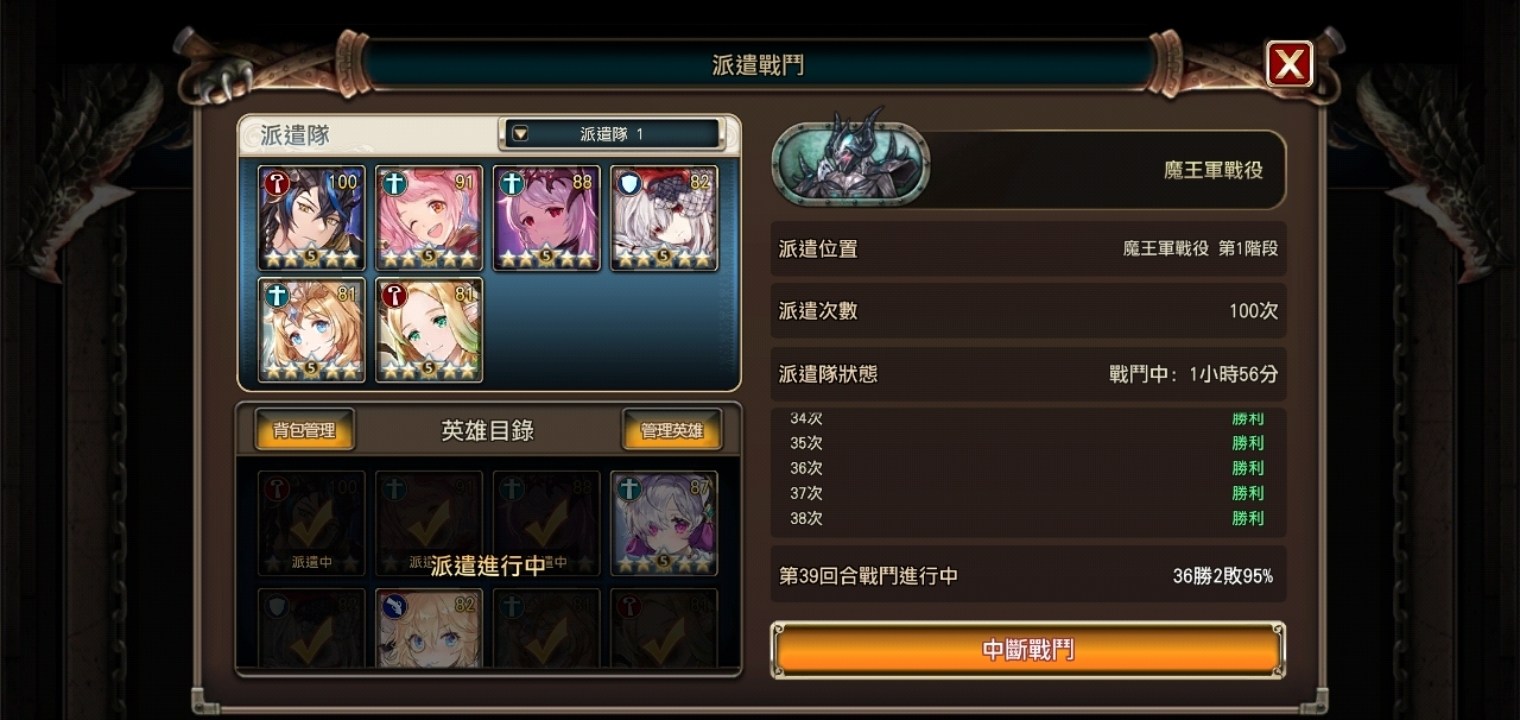This screenshot has width=1520, height=720.
Task: Select the level 88 hero with purple background
Action: point(546,218)
